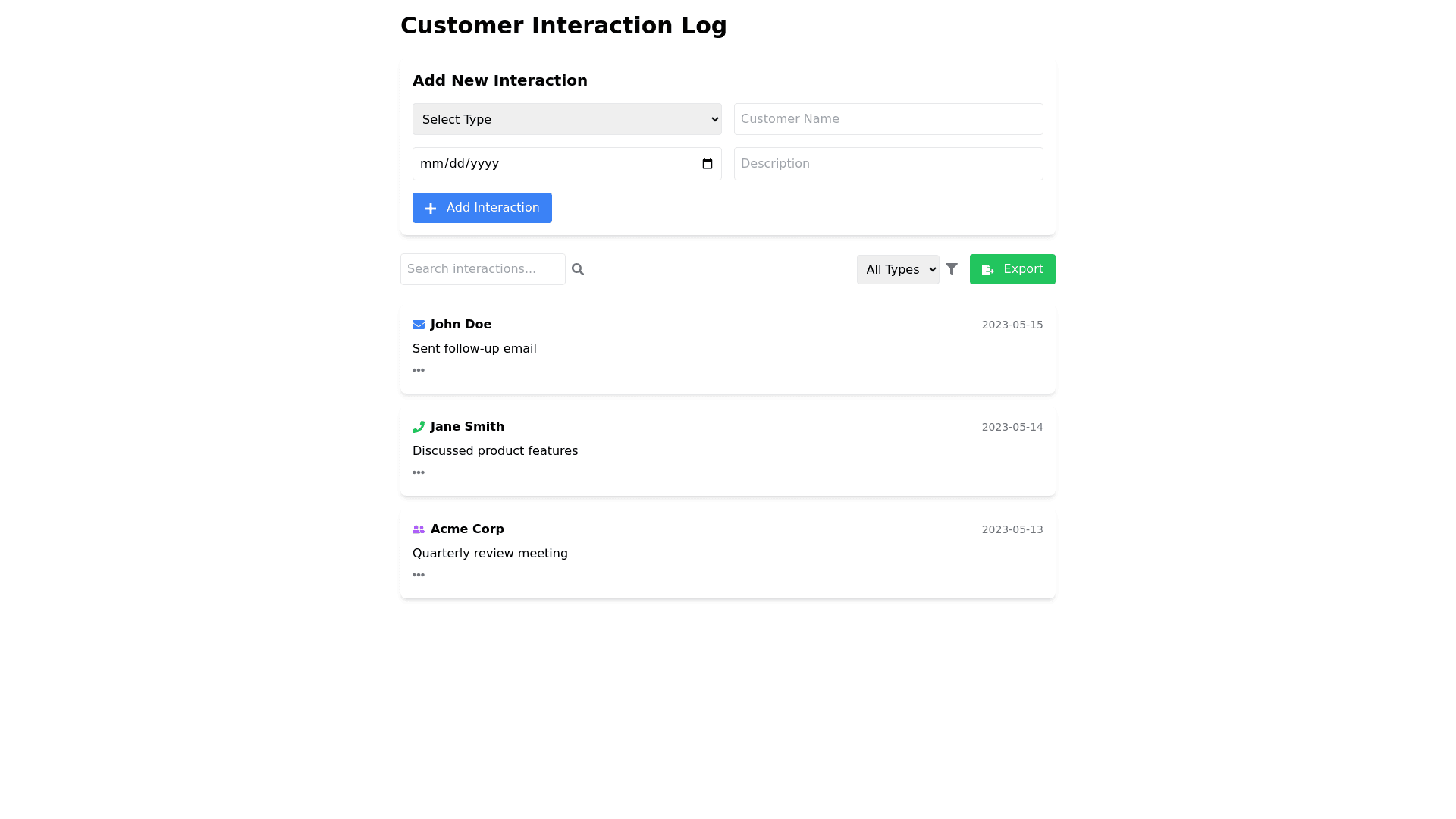Image resolution: width=1456 pixels, height=819 pixels.
Task: Select the Acme Corp quarterly review entry
Action: point(727,554)
